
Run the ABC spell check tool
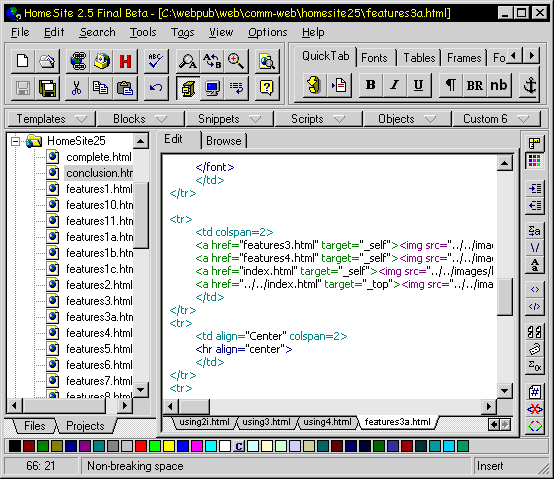tap(155, 61)
